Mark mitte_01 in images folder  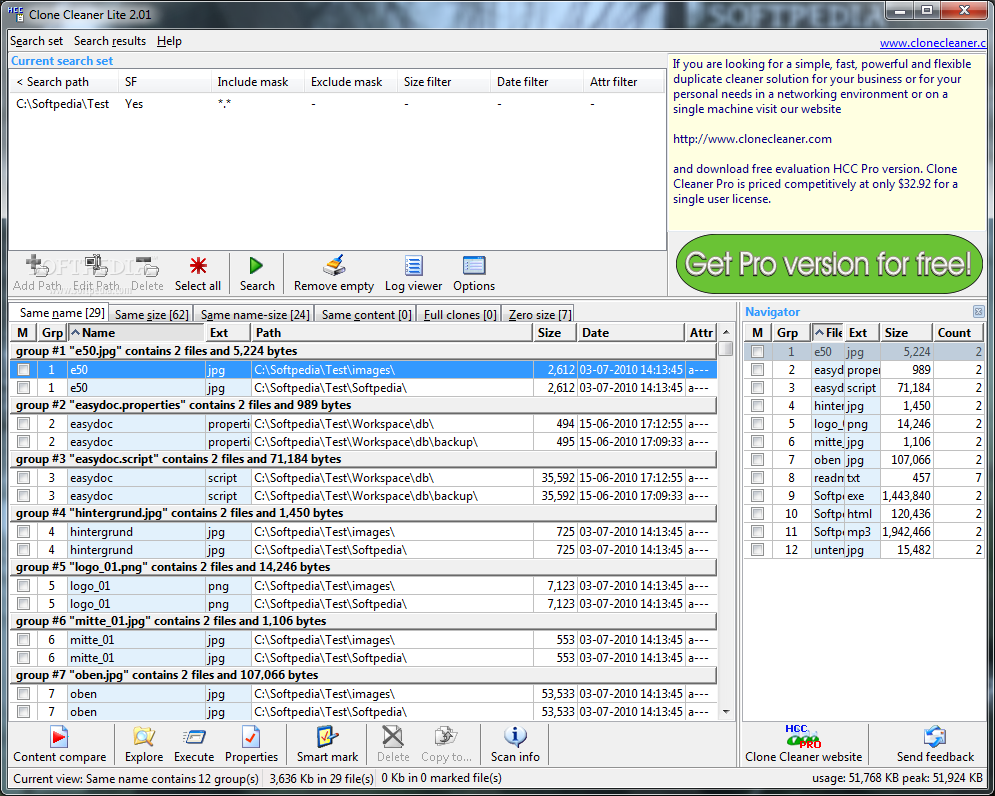tap(23, 640)
